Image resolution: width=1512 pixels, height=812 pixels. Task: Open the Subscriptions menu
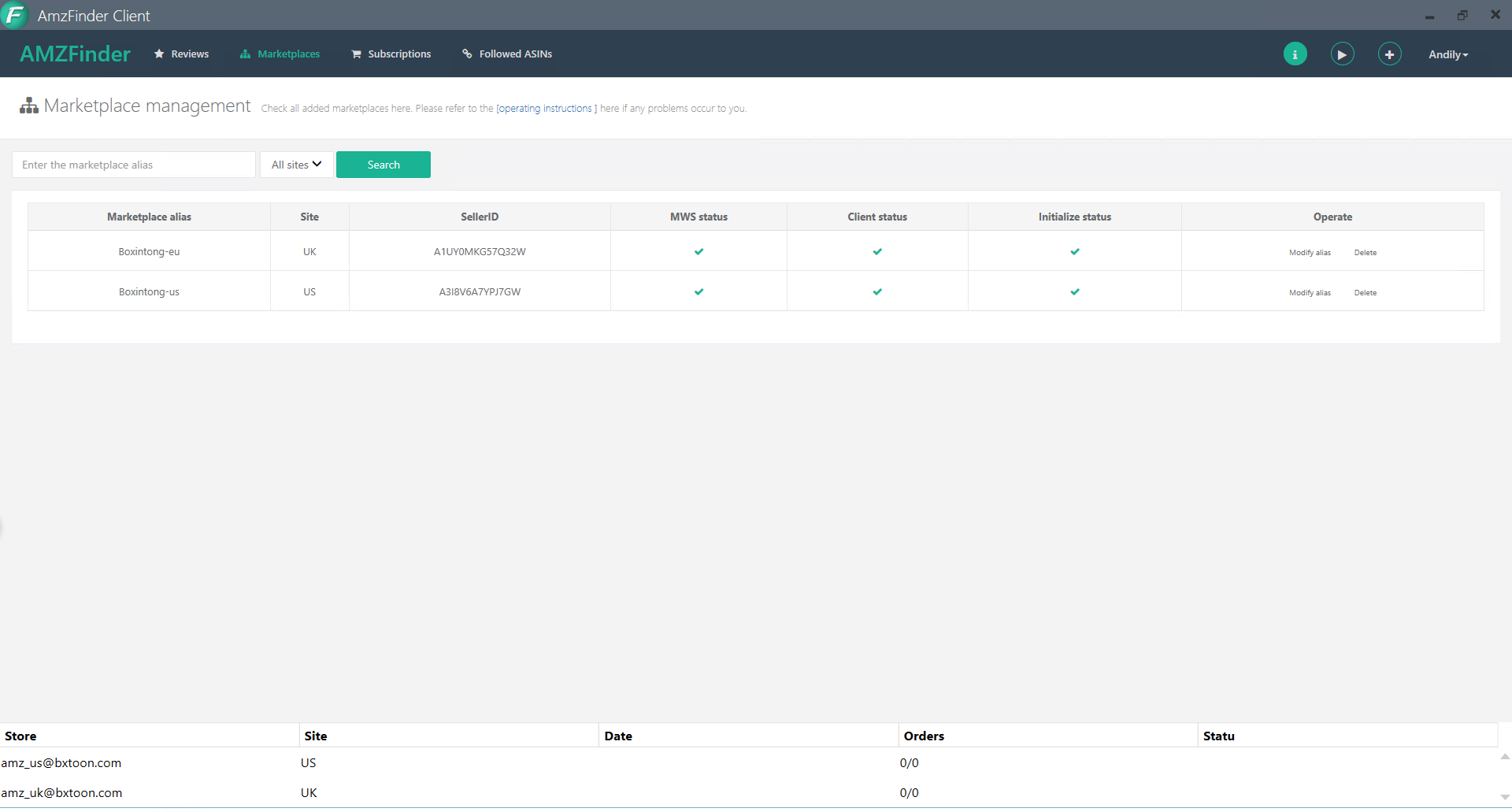pyautogui.click(x=391, y=54)
